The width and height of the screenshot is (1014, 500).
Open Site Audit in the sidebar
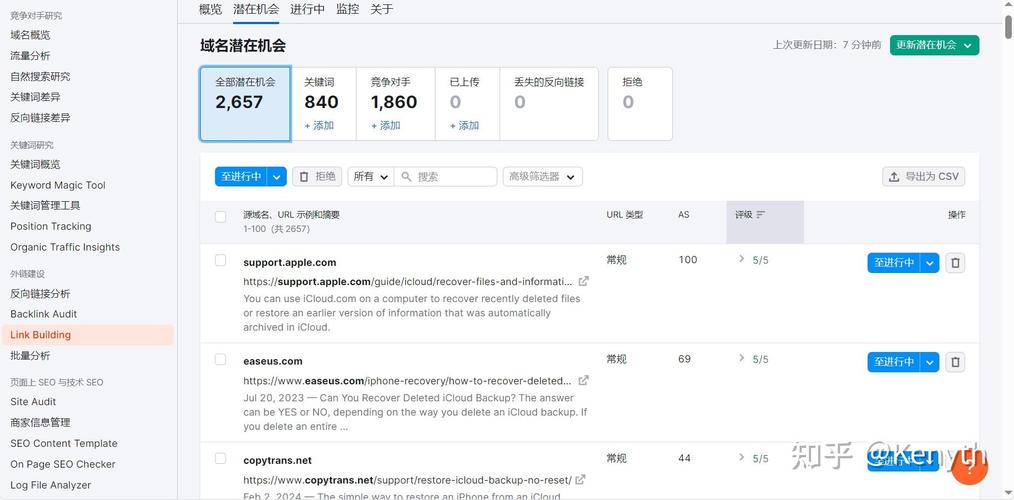coord(33,402)
